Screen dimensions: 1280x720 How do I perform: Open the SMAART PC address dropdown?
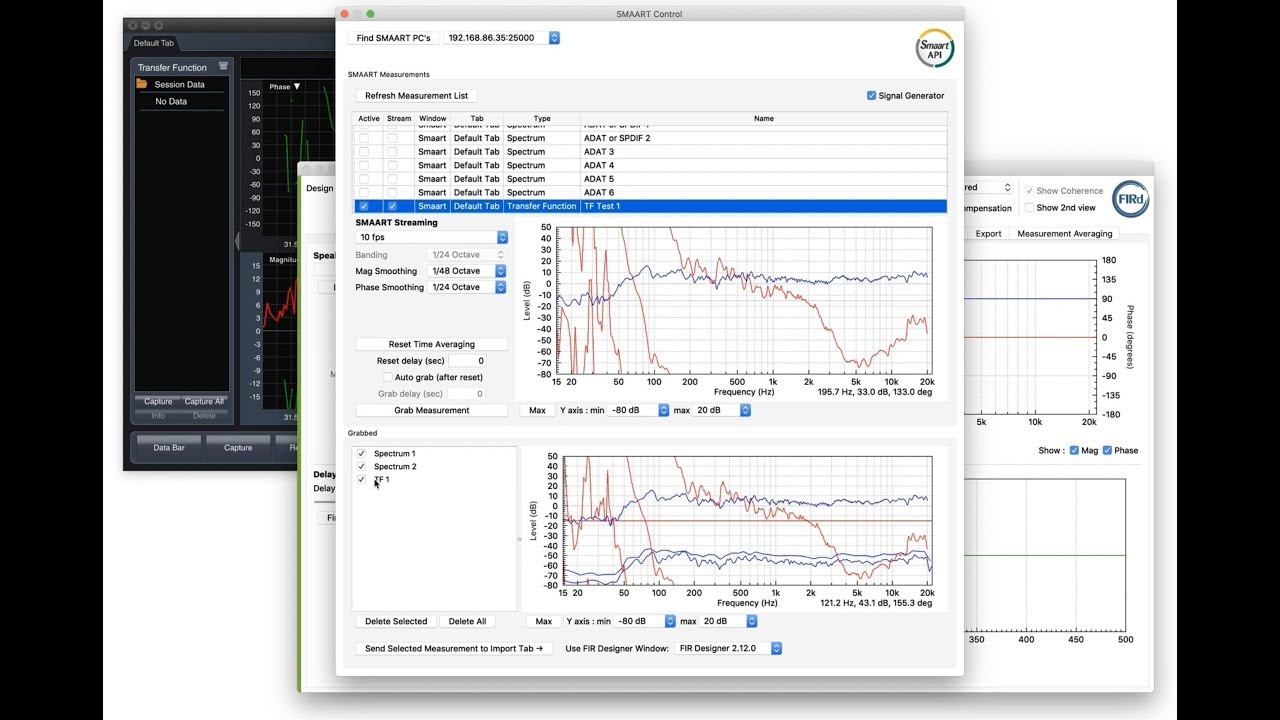(x=502, y=38)
